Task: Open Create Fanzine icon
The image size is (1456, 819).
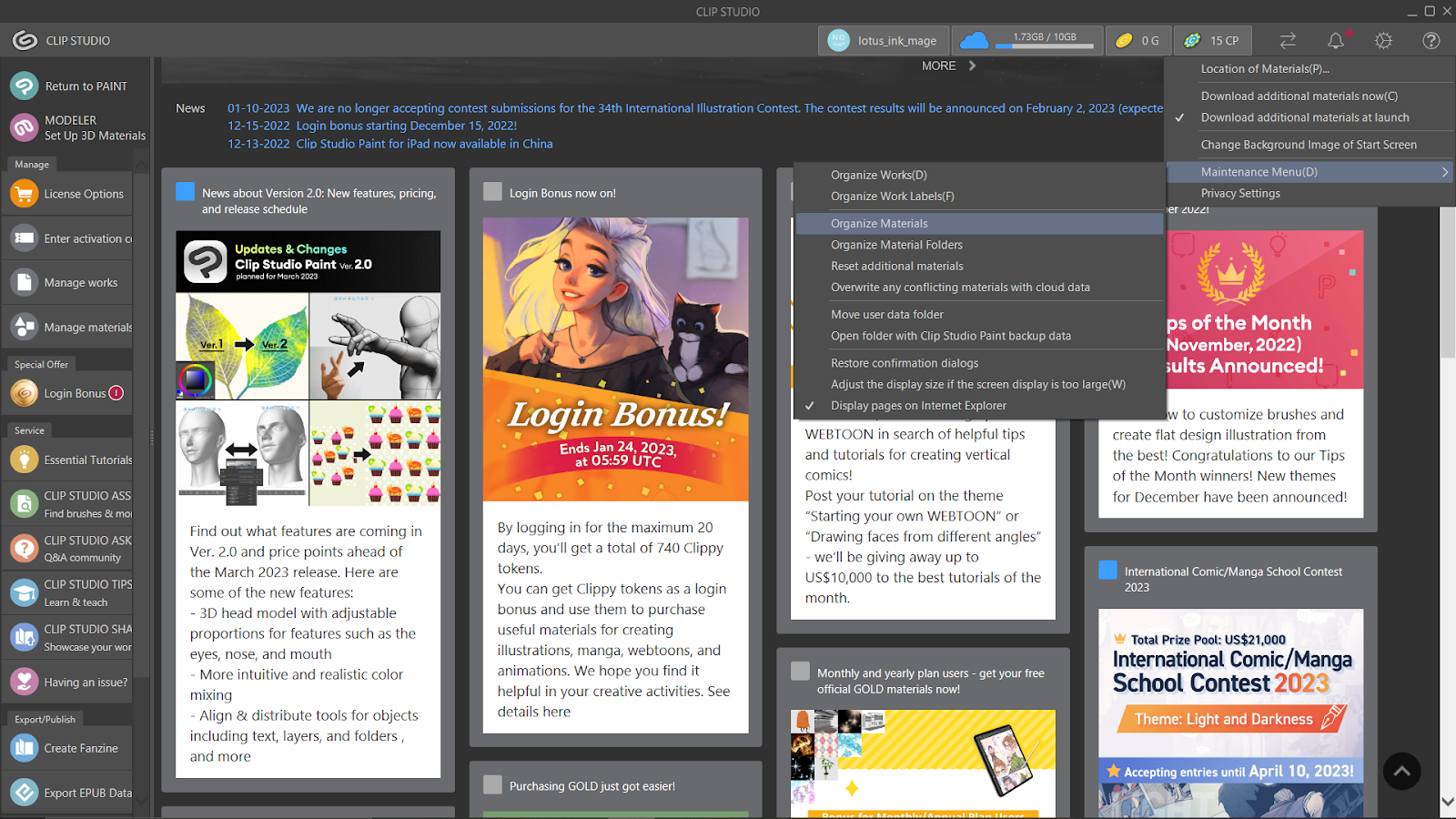Action: (24, 748)
